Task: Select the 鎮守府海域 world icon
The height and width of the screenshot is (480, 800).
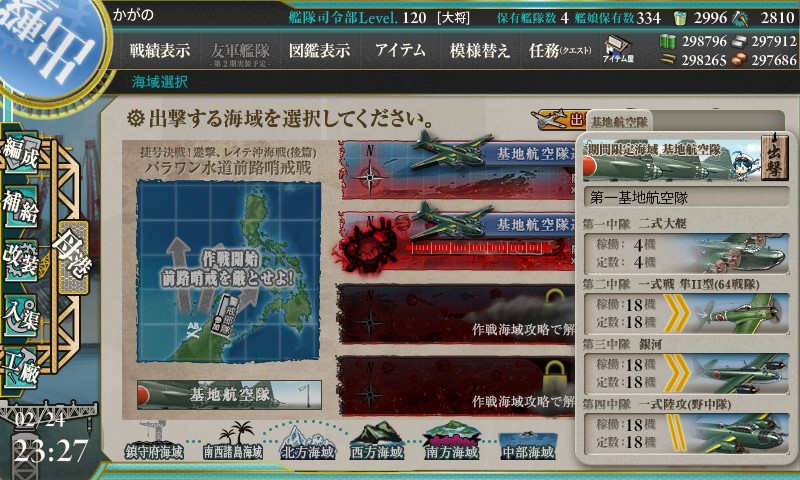Action: coord(154,441)
